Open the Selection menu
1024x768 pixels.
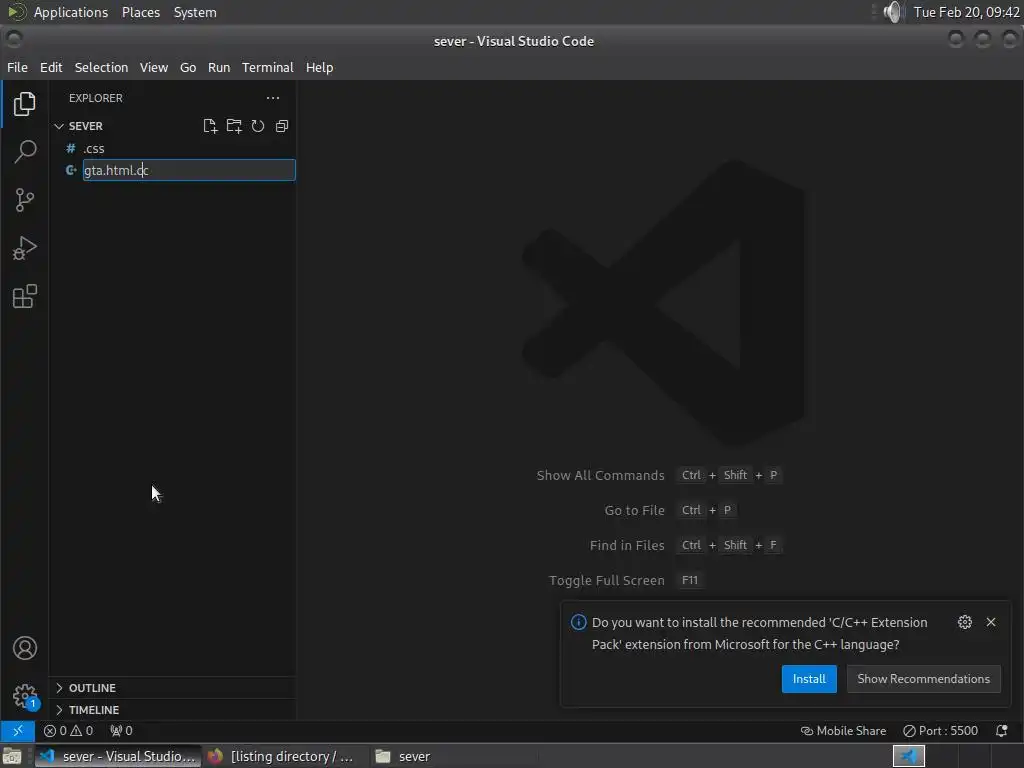[x=101, y=67]
